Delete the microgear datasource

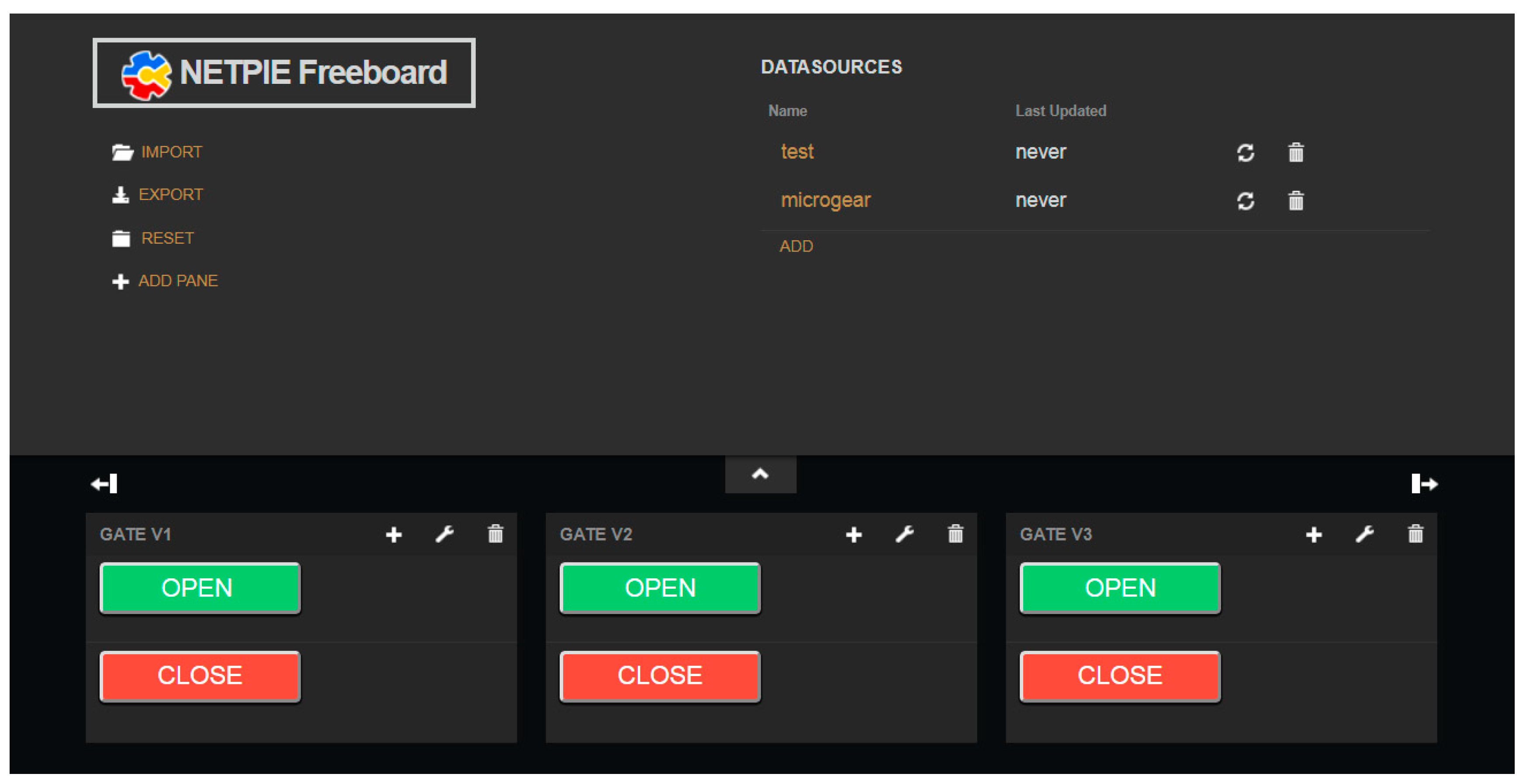pyautogui.click(x=1295, y=201)
